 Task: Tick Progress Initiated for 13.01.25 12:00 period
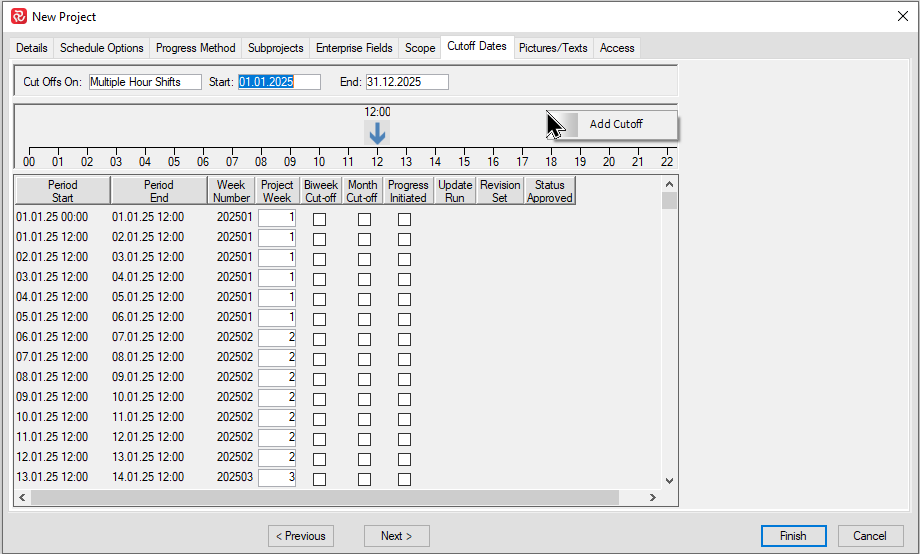click(404, 479)
